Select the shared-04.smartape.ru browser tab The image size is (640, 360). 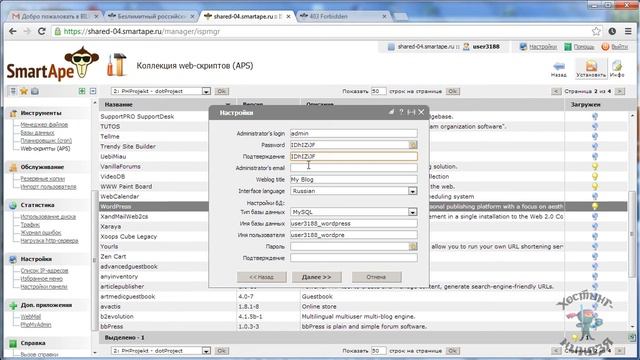click(246, 16)
